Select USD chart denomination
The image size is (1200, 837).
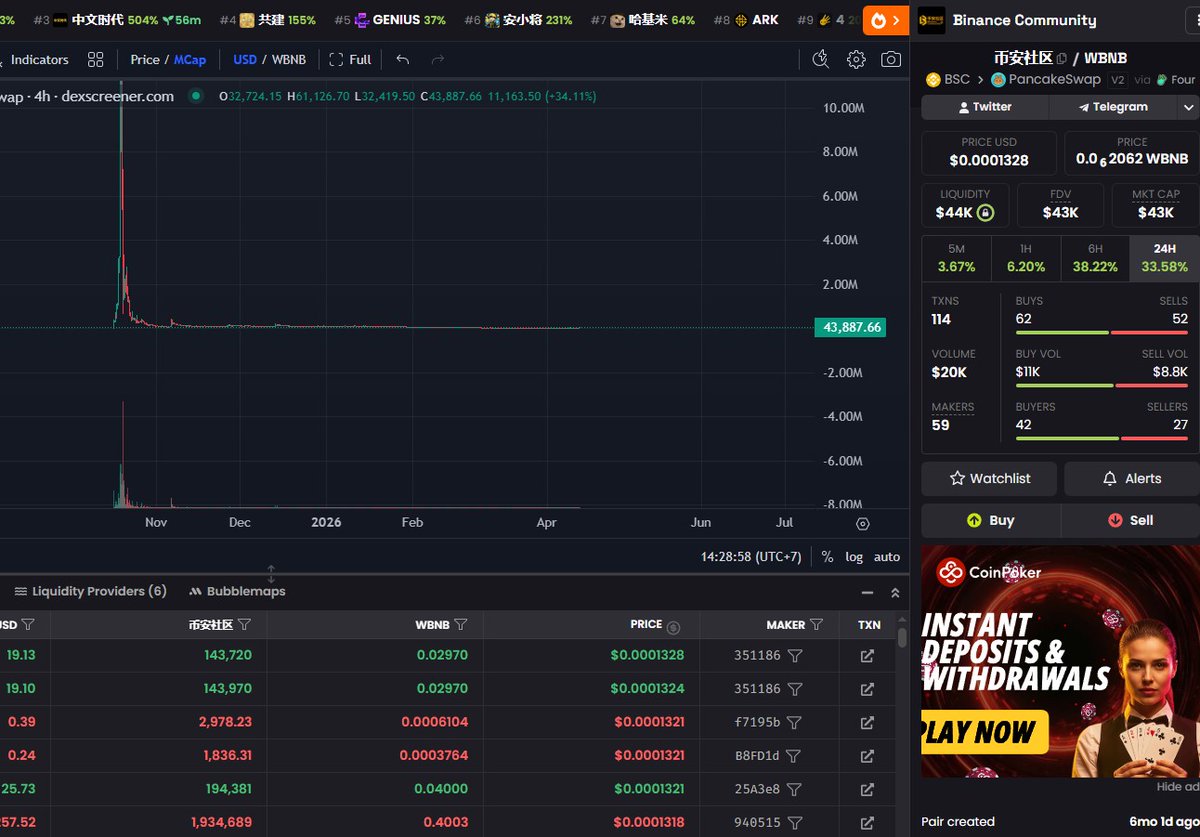coord(245,60)
